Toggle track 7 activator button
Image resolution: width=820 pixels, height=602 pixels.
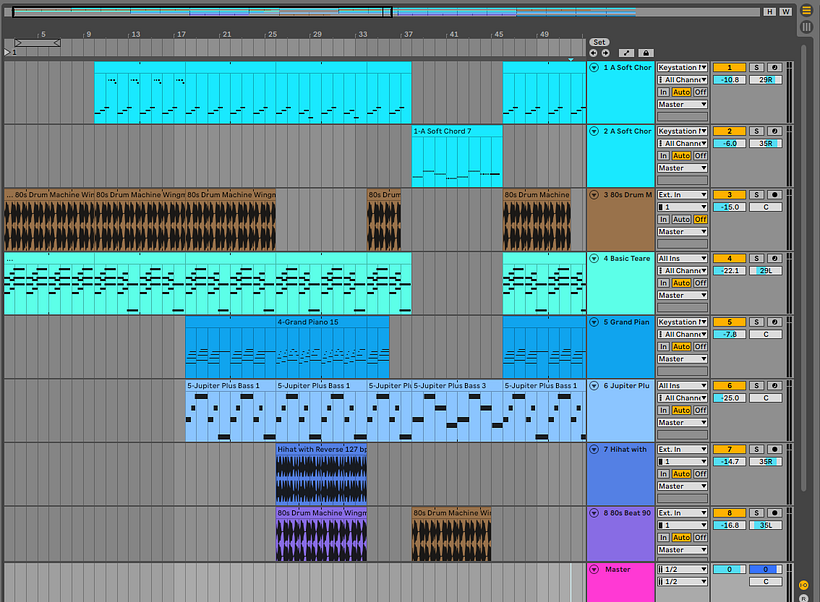click(729, 449)
